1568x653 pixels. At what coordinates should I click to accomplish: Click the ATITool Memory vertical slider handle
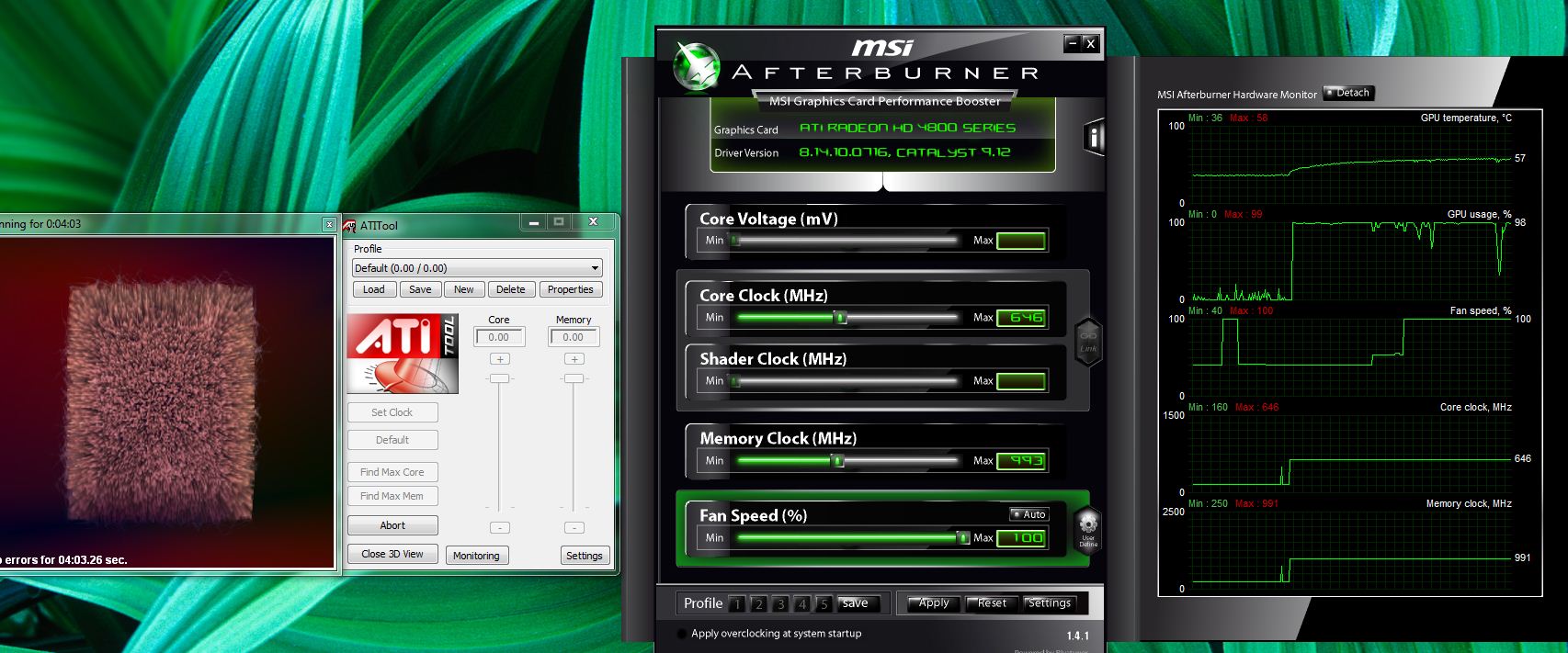(574, 378)
